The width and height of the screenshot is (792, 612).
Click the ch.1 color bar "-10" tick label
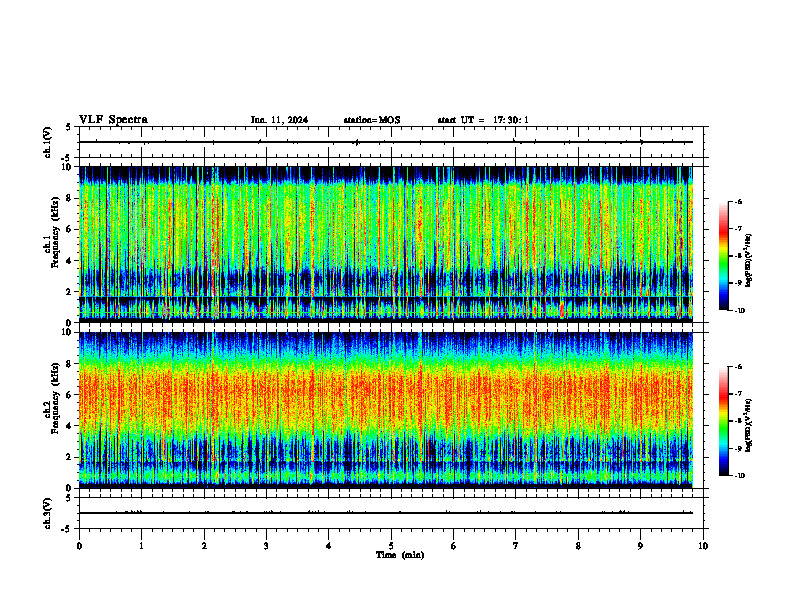point(739,311)
